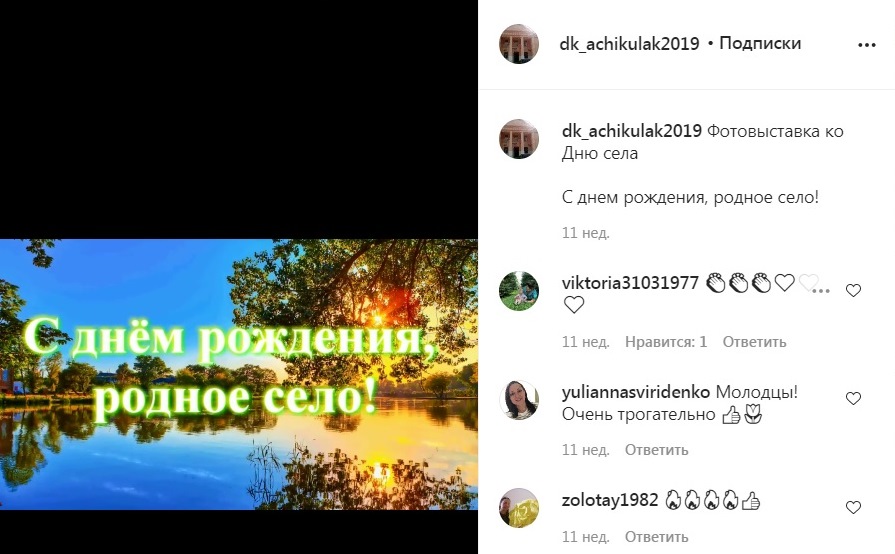Open dk_achikulak2019 avatar in post header
This screenshot has width=895, height=554.
tap(519, 44)
